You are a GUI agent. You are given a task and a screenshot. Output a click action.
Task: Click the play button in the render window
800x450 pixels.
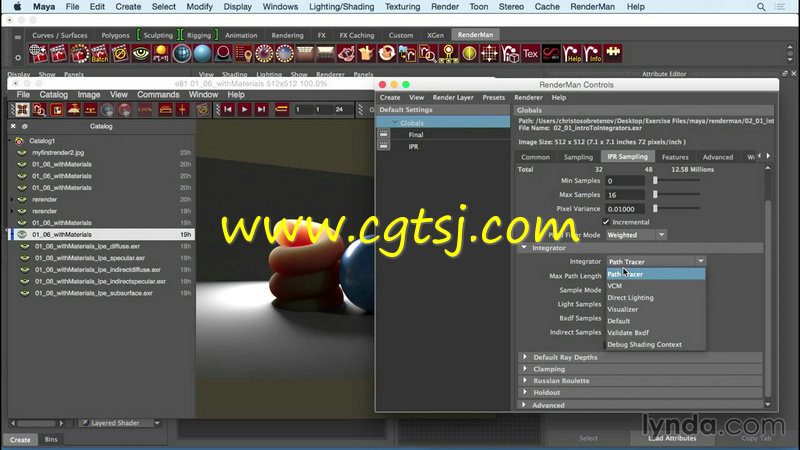click(x=244, y=109)
